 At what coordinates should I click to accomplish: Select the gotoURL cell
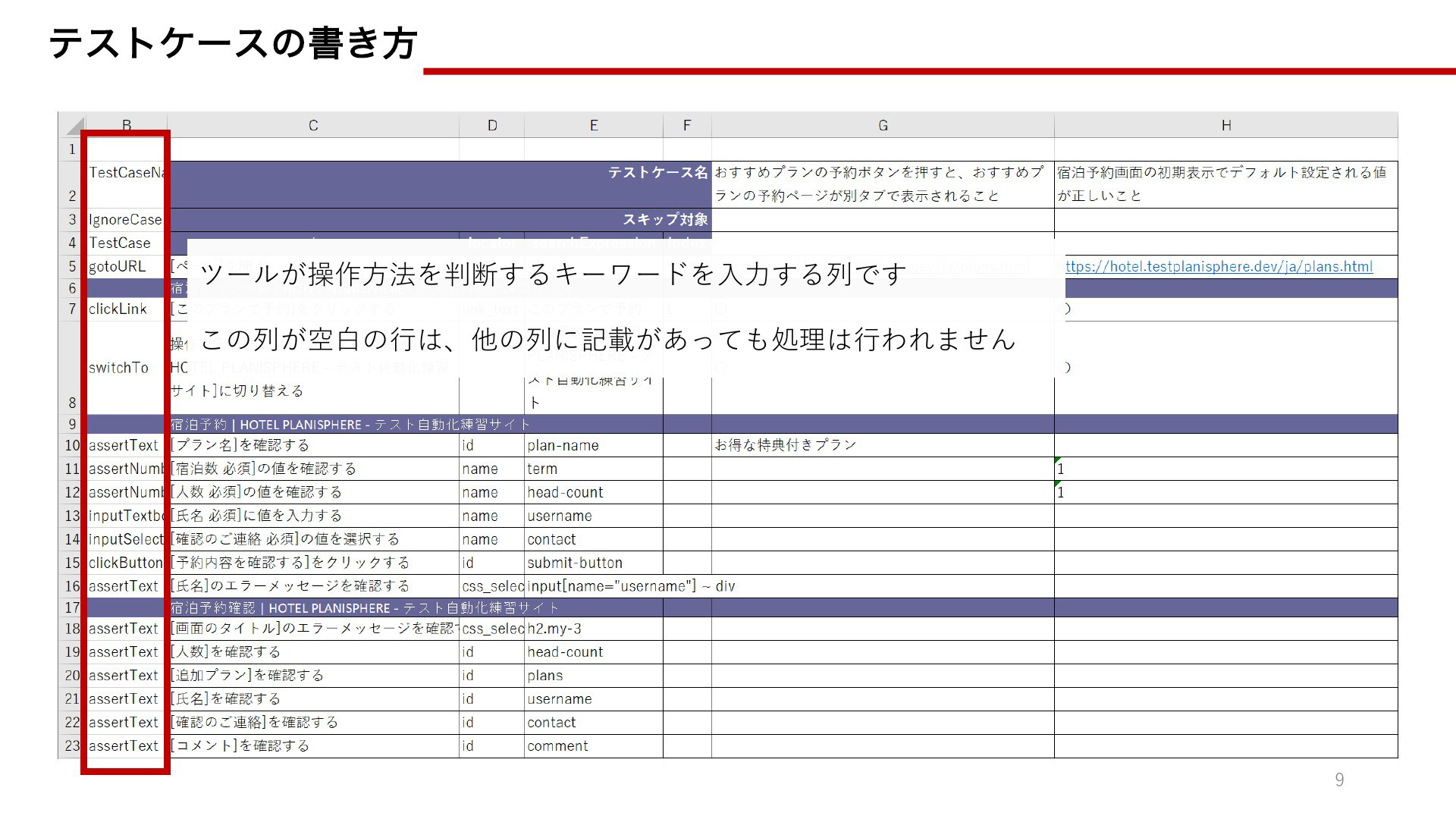(127, 267)
